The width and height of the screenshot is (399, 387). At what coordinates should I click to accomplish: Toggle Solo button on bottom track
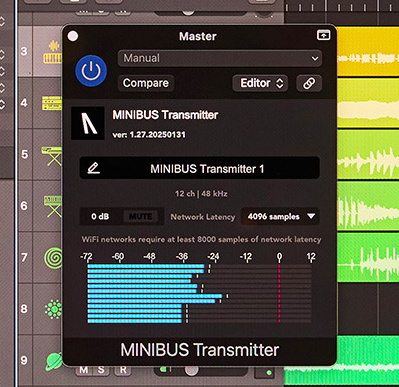coord(101,369)
